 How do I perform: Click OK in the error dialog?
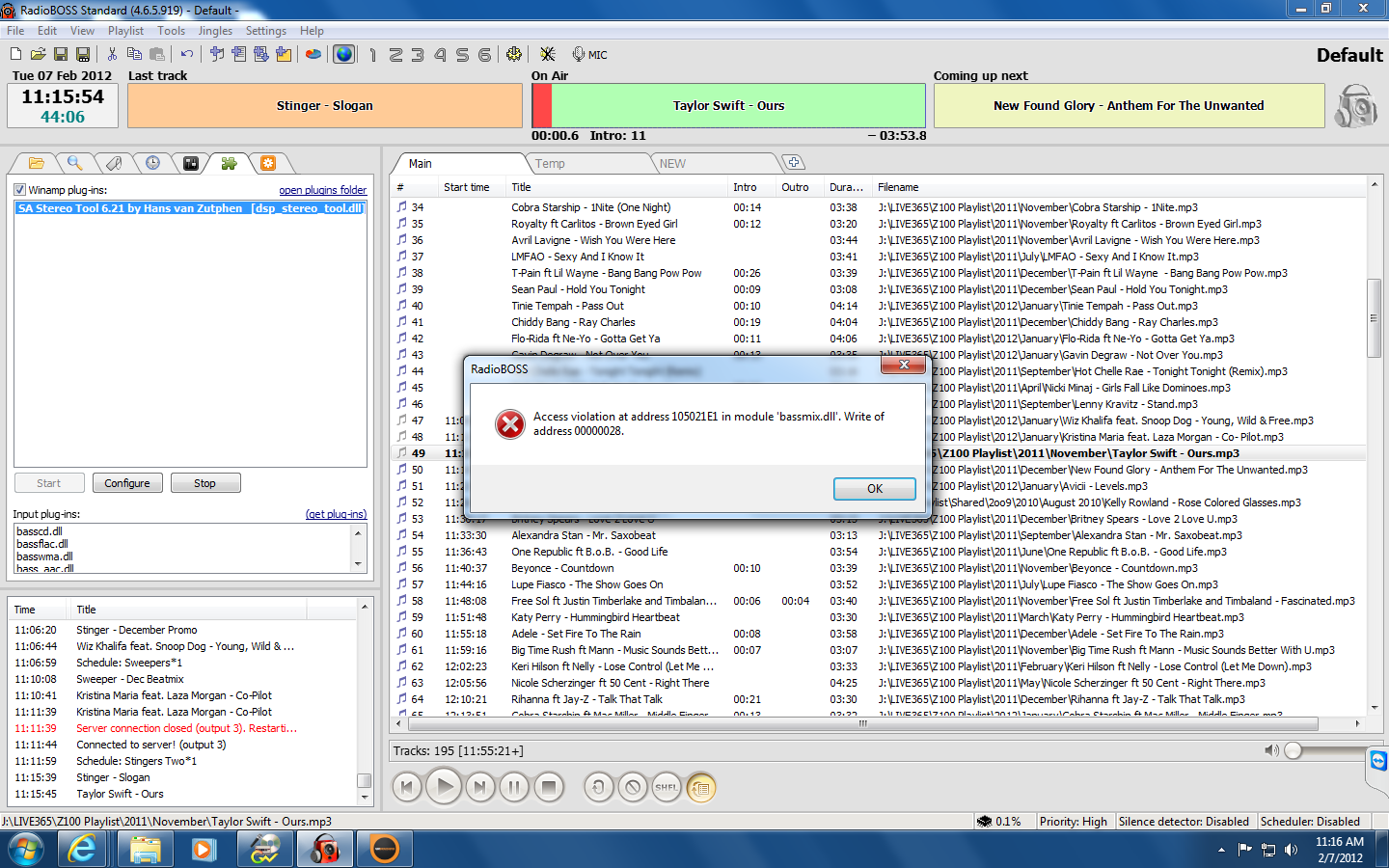874,489
